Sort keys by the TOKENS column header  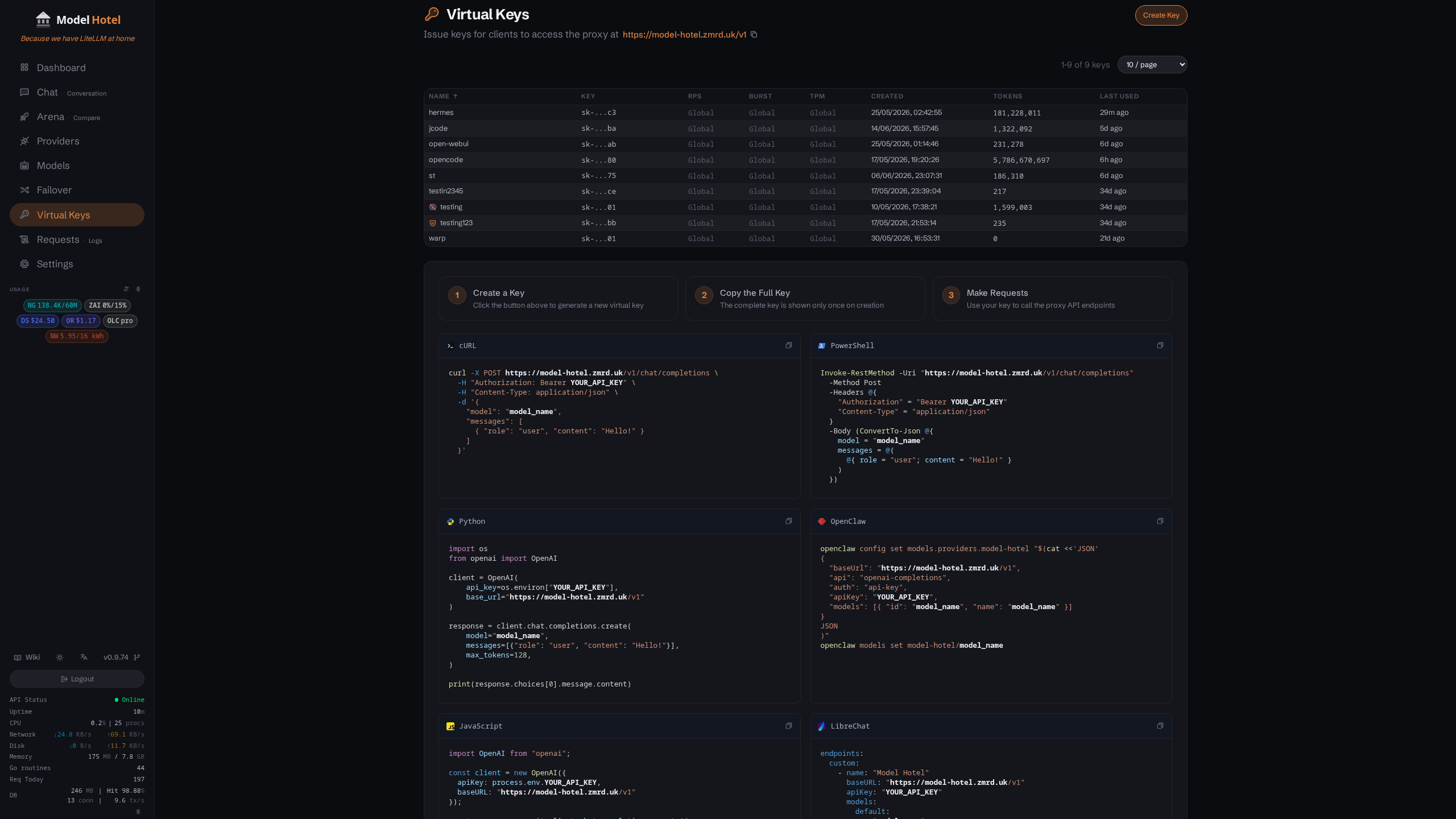pos(1007,96)
